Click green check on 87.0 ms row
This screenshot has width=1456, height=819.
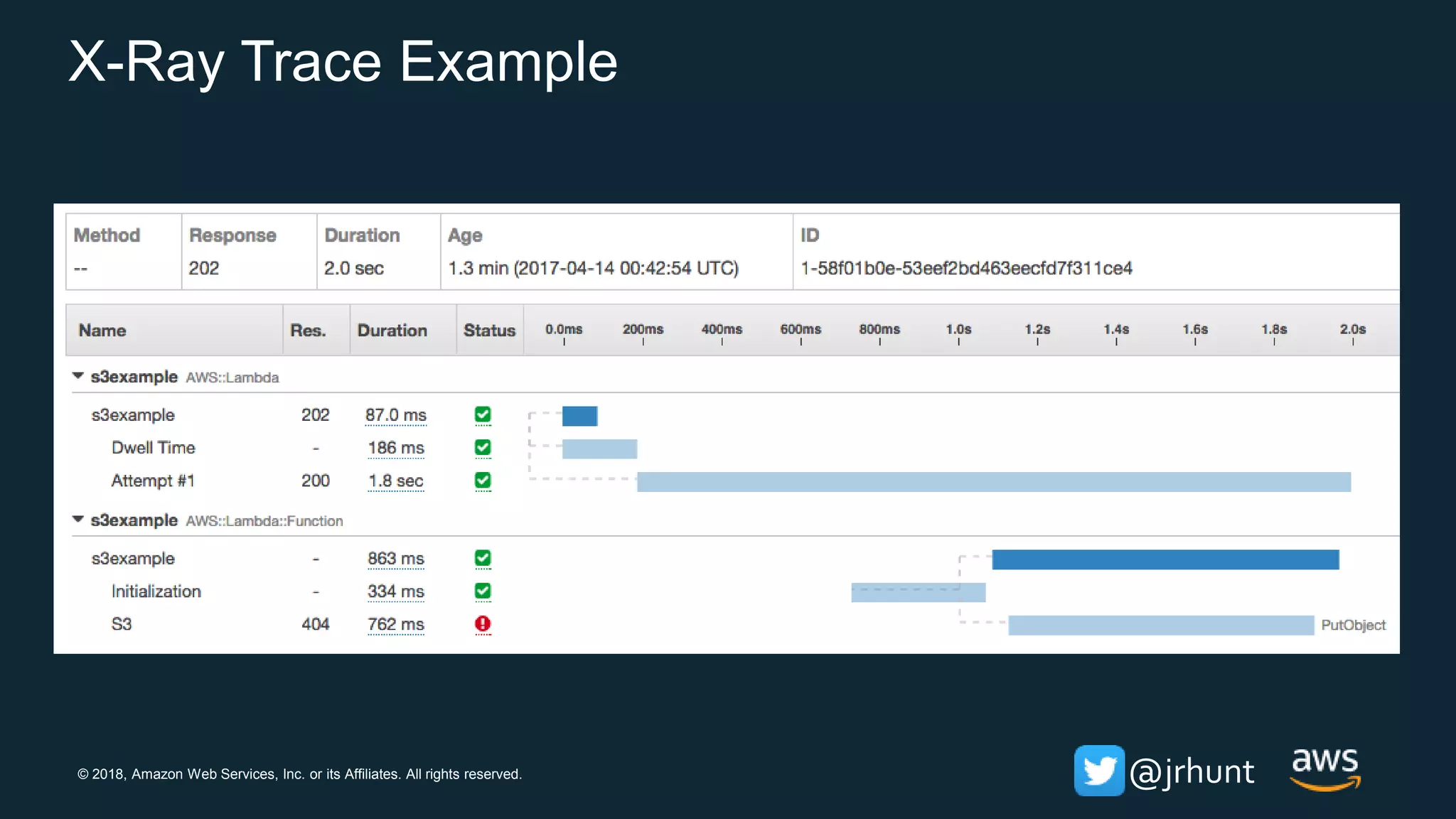coord(483,414)
